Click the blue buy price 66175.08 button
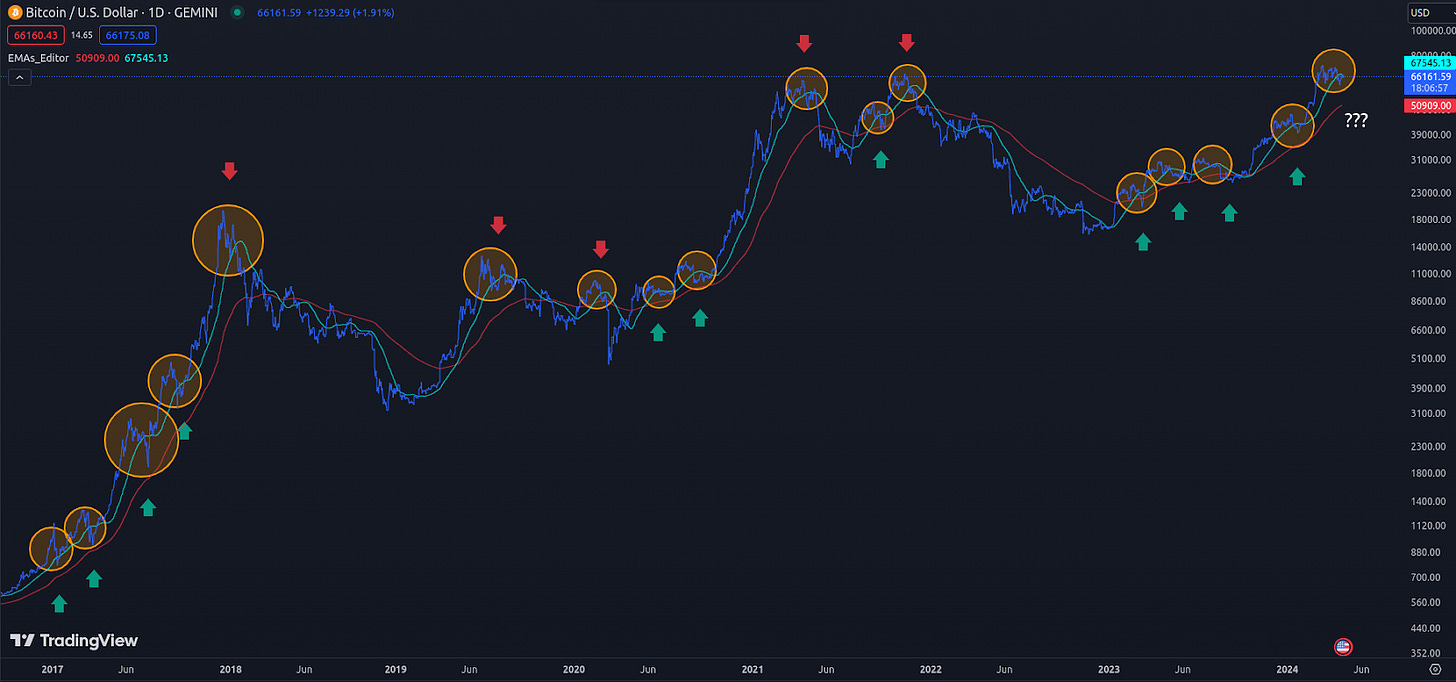This screenshot has width=1456, height=682. click(127, 35)
